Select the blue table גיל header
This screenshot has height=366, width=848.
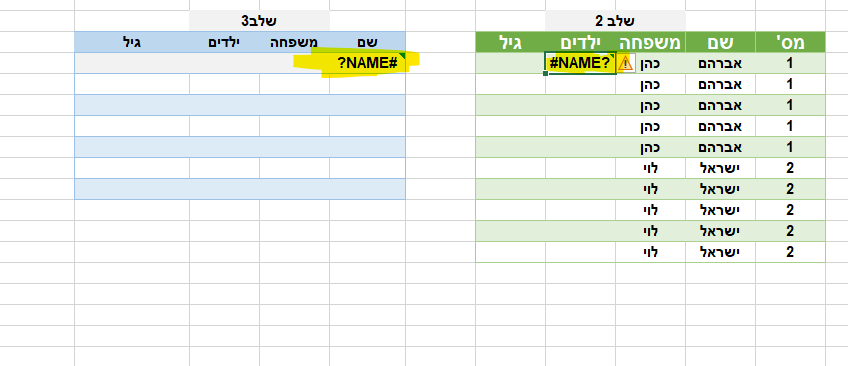(132, 42)
